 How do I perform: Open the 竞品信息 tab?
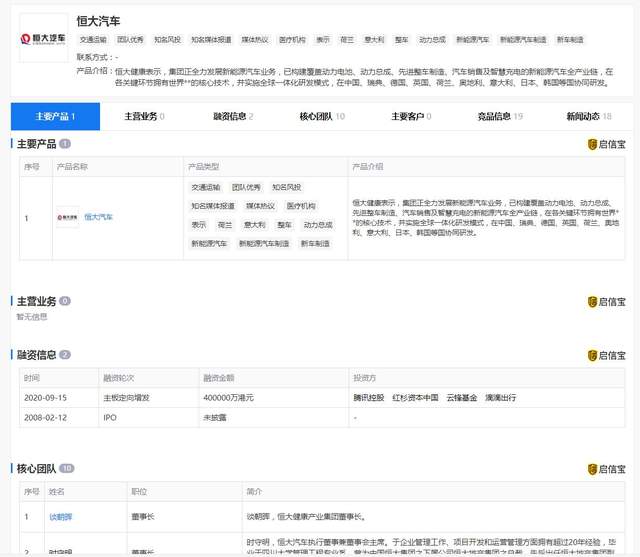(x=499, y=117)
